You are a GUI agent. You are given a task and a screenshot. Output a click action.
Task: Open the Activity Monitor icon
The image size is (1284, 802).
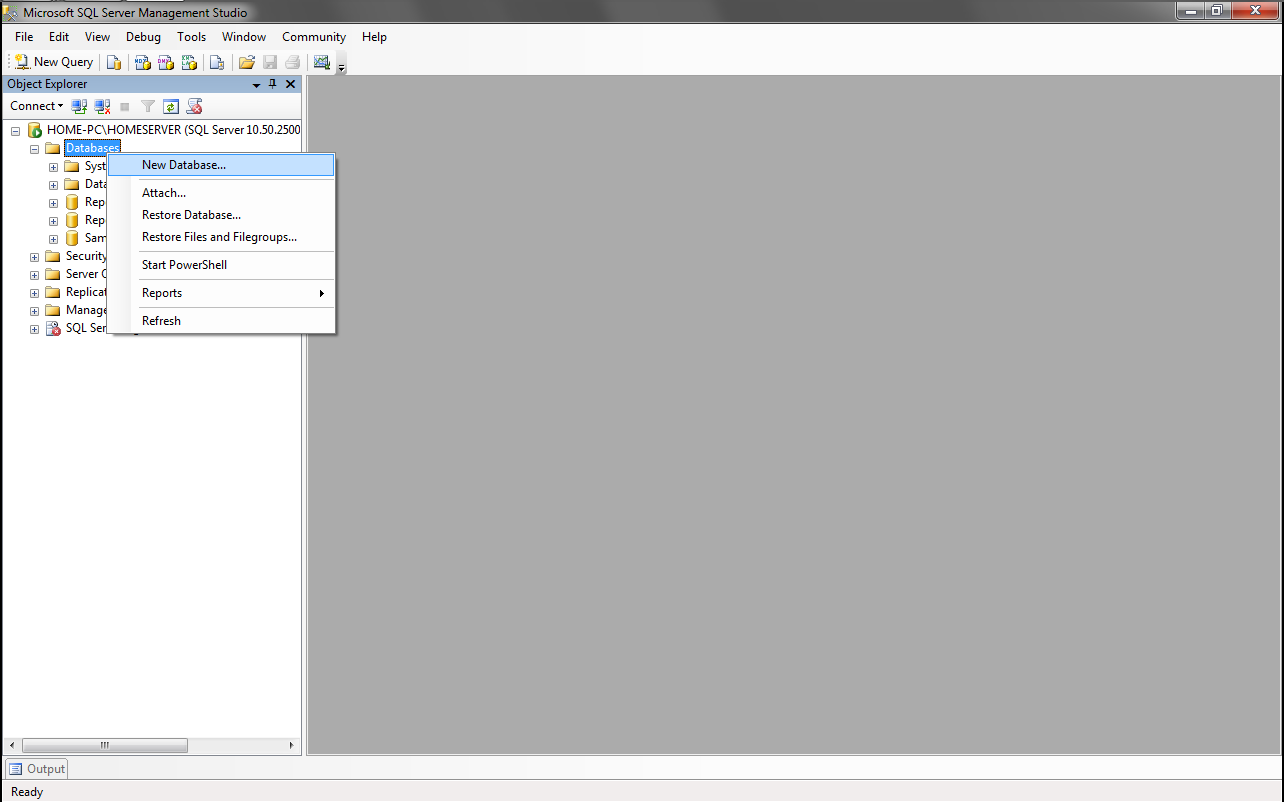tap(321, 62)
